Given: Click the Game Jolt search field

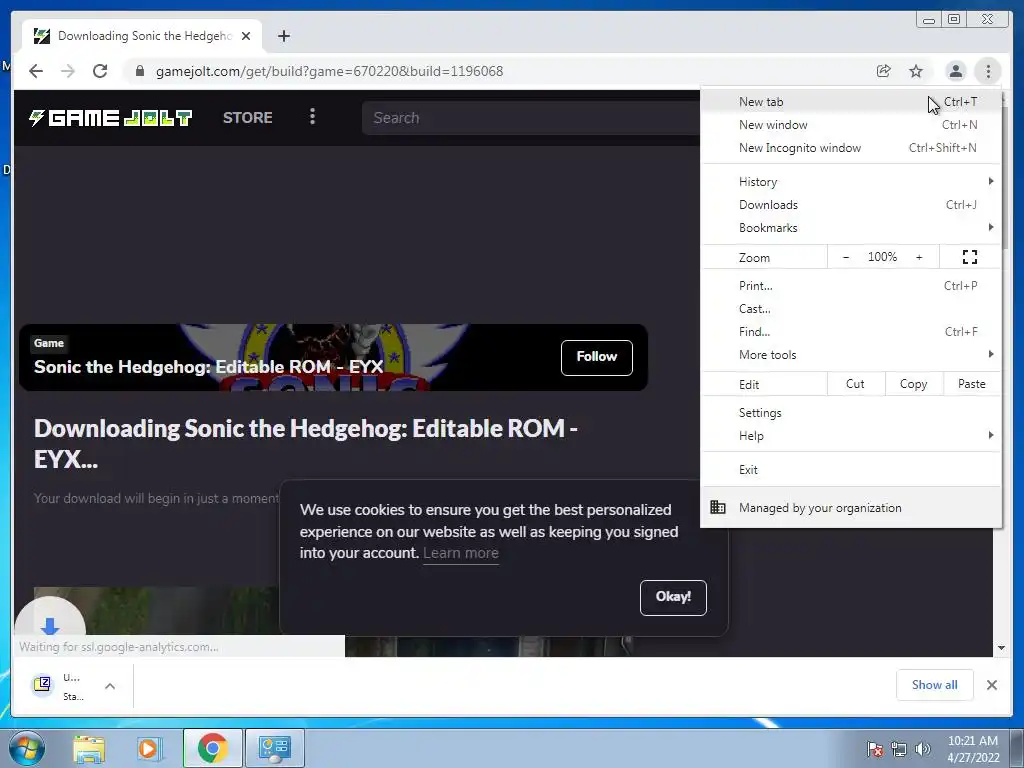Looking at the screenshot, I should [x=530, y=118].
